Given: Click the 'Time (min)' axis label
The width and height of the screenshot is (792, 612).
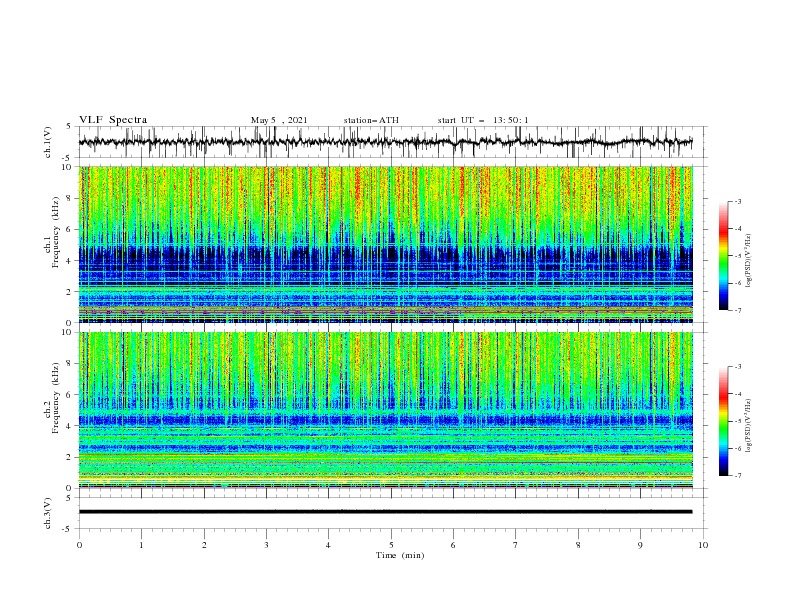Looking at the screenshot, I should [400, 555].
